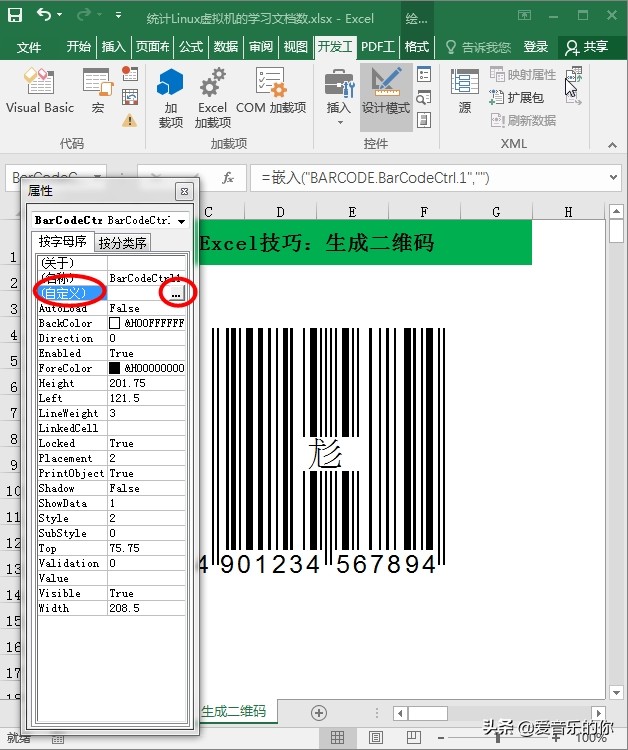Select the 生成二维码 sheet tab
Viewport: 628px width, 750px height.
click(x=233, y=712)
